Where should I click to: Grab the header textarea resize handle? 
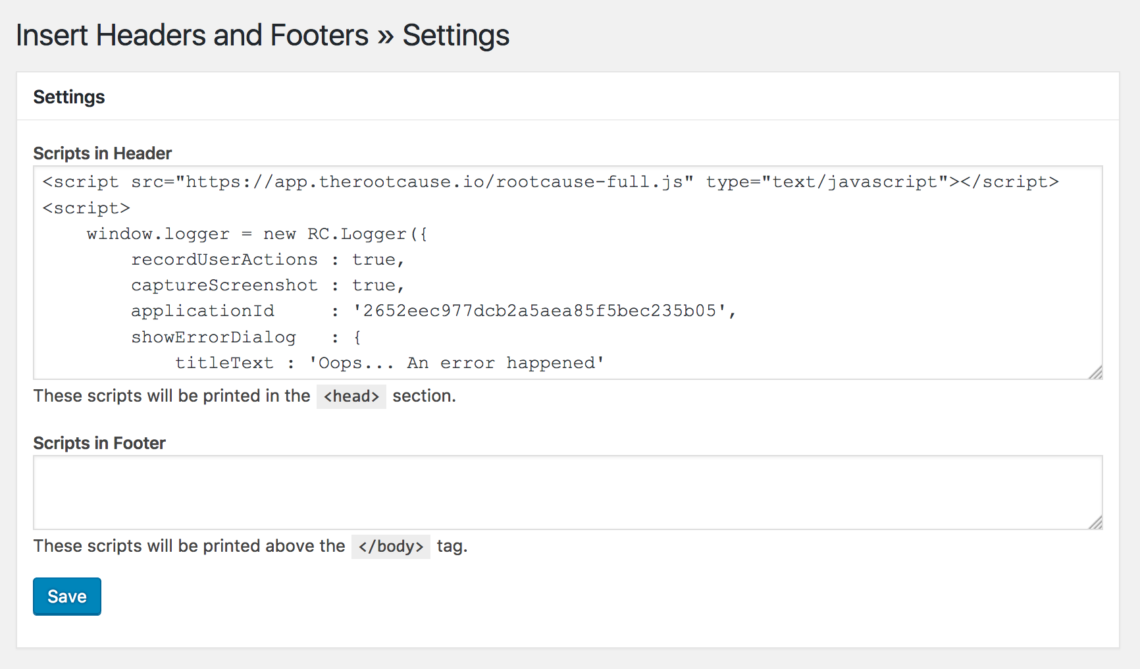[x=1096, y=373]
